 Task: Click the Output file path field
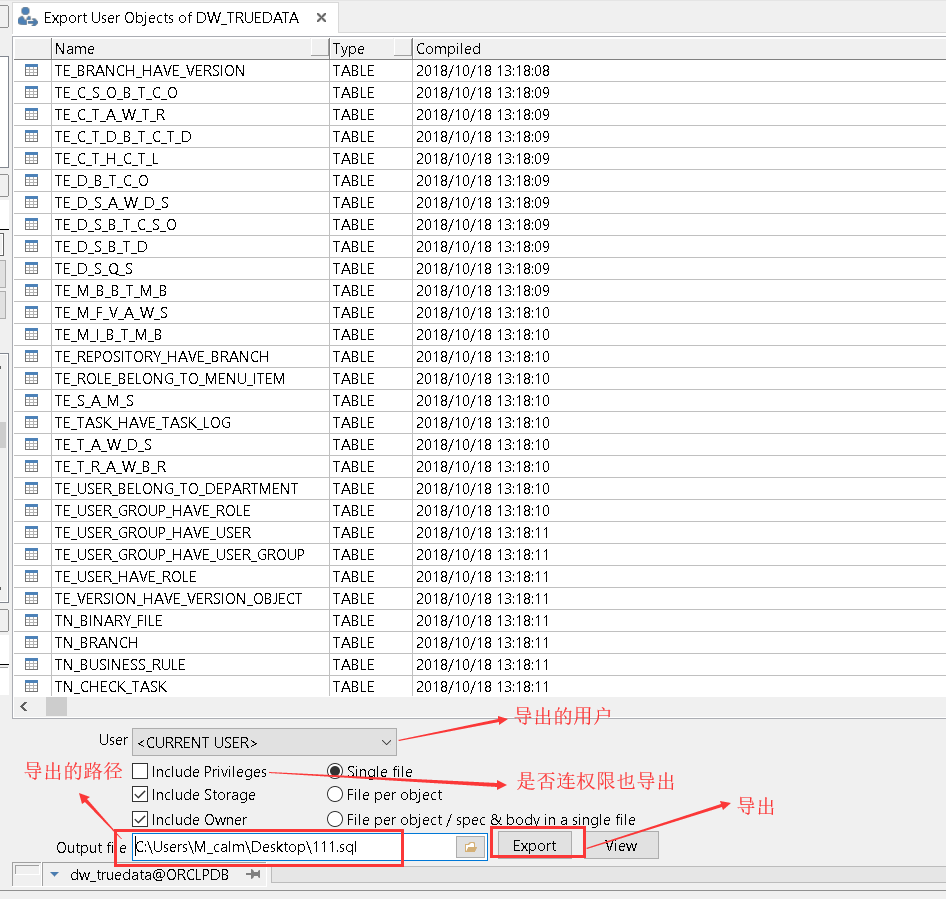click(294, 847)
